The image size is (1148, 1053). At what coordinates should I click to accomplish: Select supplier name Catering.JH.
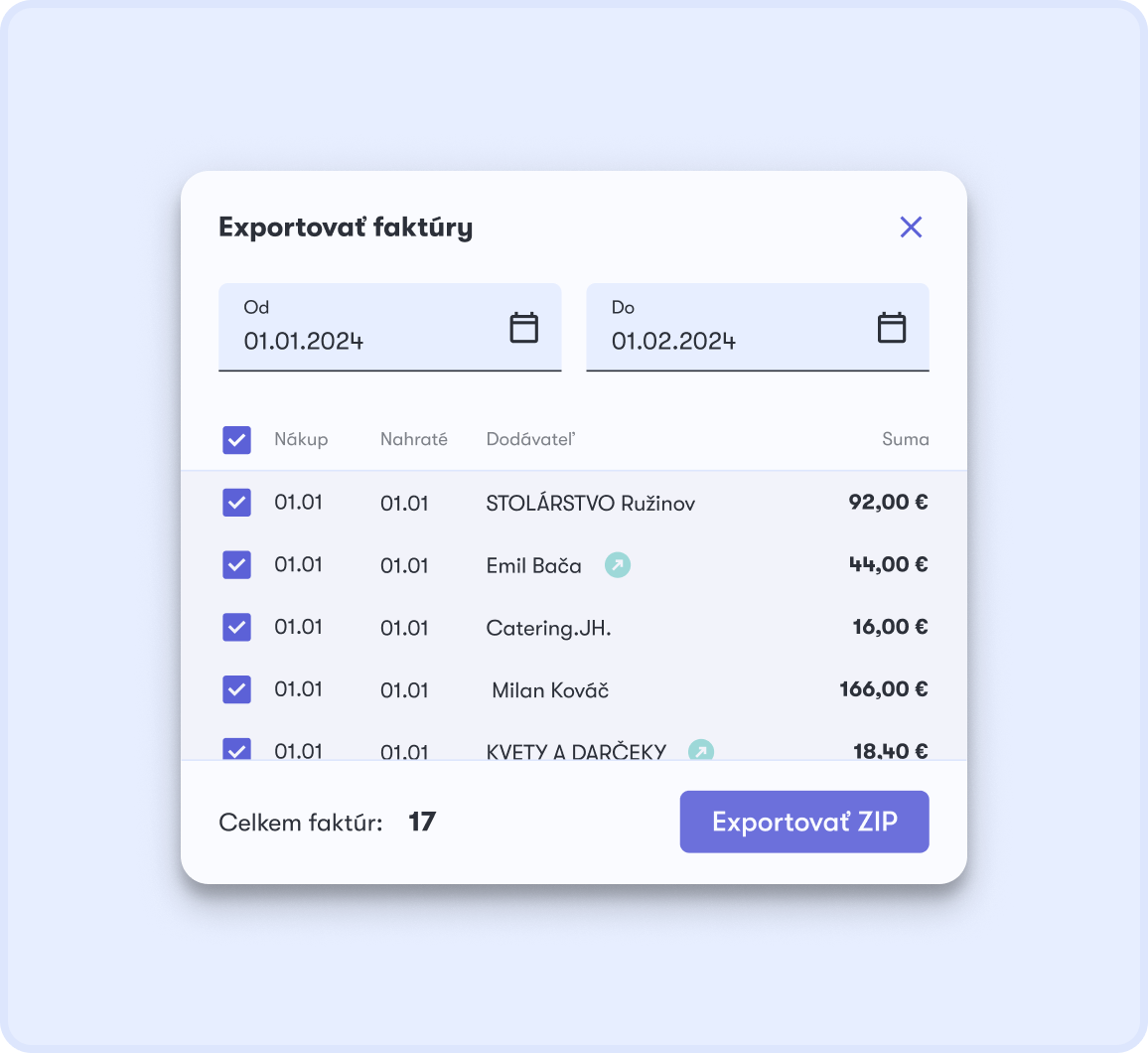pyautogui.click(x=548, y=628)
